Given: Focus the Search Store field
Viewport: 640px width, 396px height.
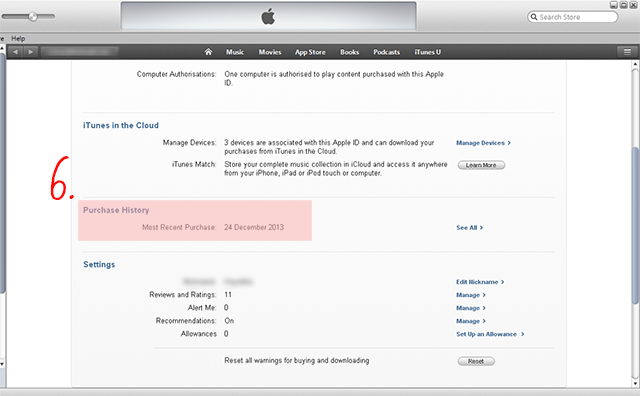Looking at the screenshot, I should pos(573,17).
